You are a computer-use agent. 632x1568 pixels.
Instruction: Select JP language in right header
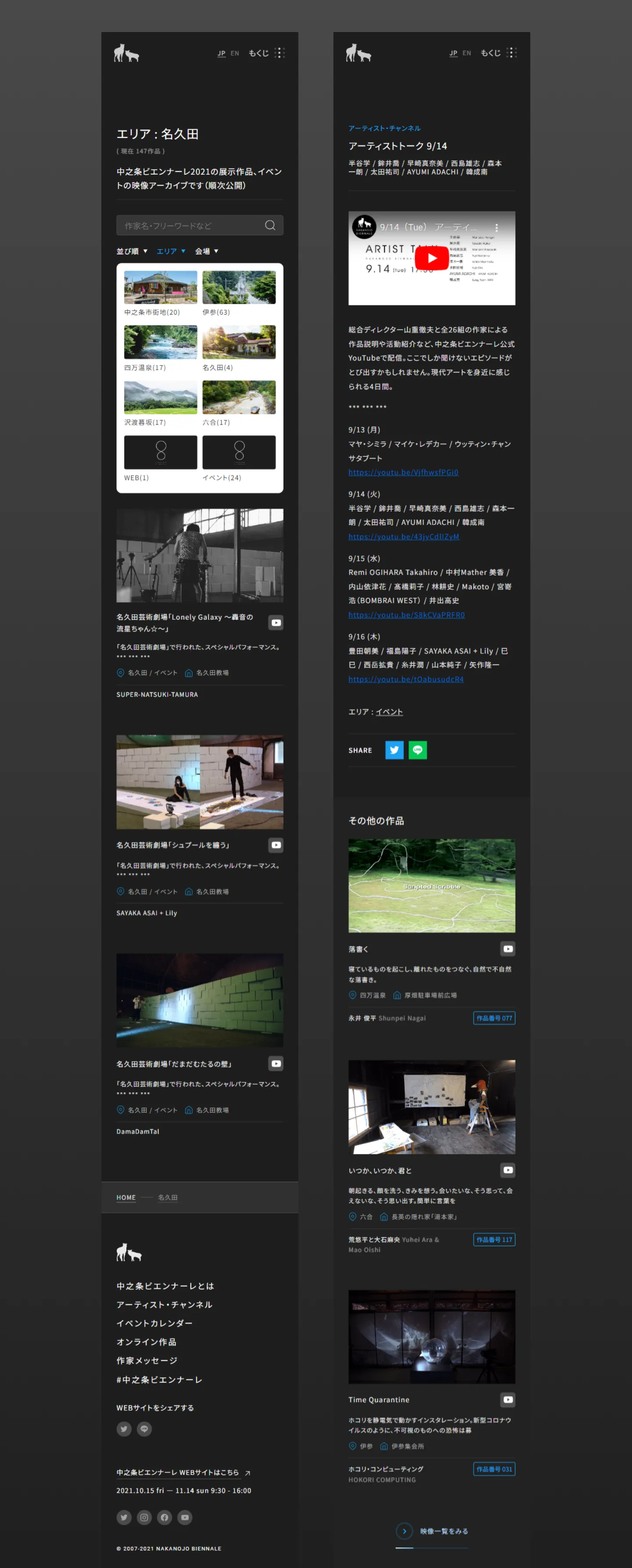coord(453,54)
